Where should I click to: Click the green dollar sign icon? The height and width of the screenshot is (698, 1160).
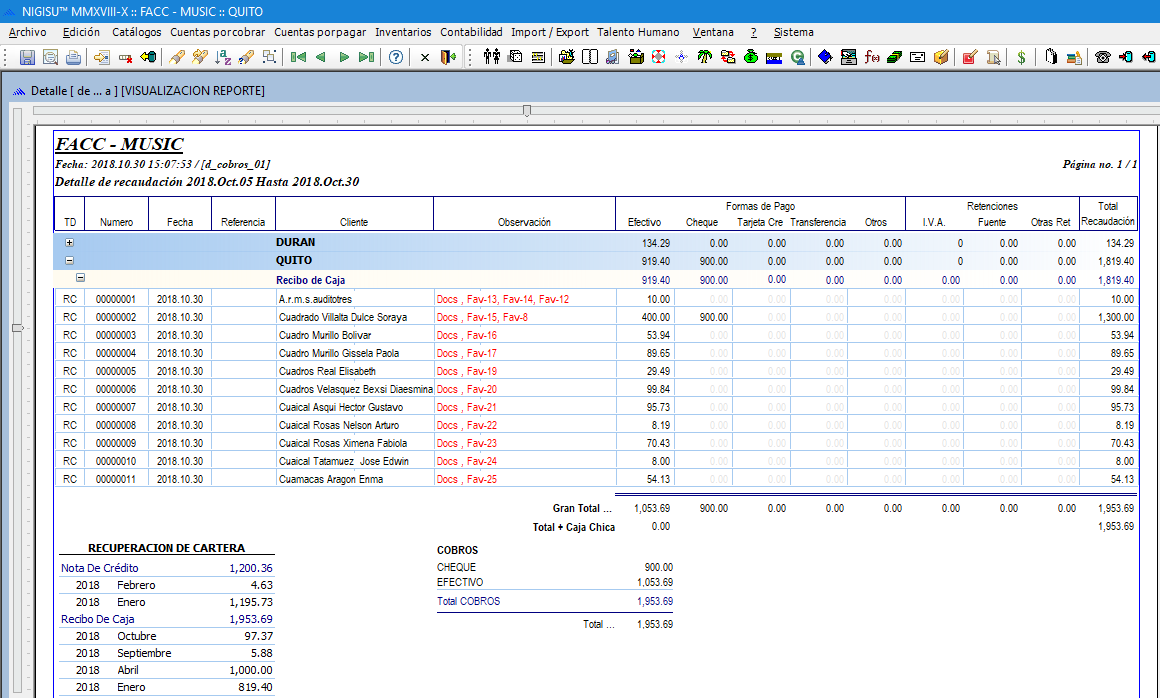coord(1021,57)
